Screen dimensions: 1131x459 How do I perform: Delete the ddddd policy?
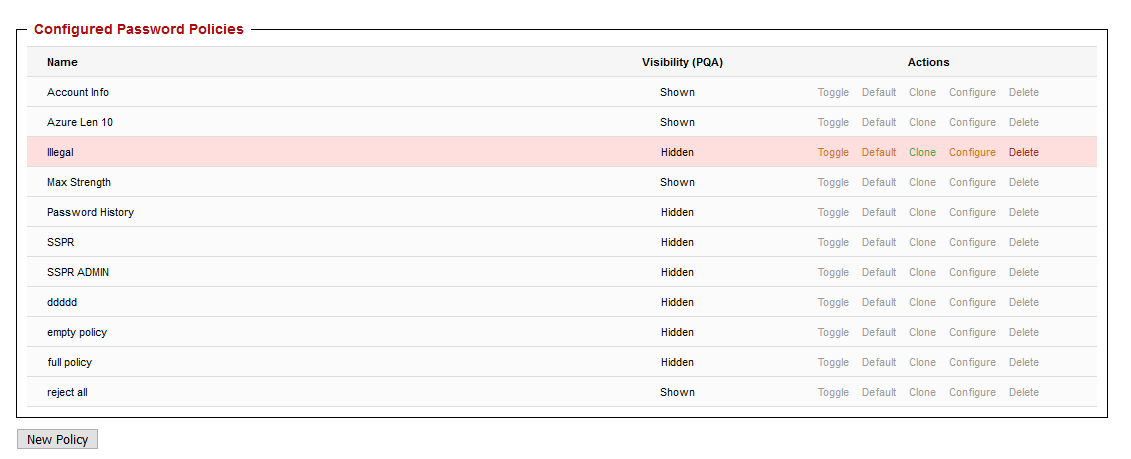pos(1023,302)
